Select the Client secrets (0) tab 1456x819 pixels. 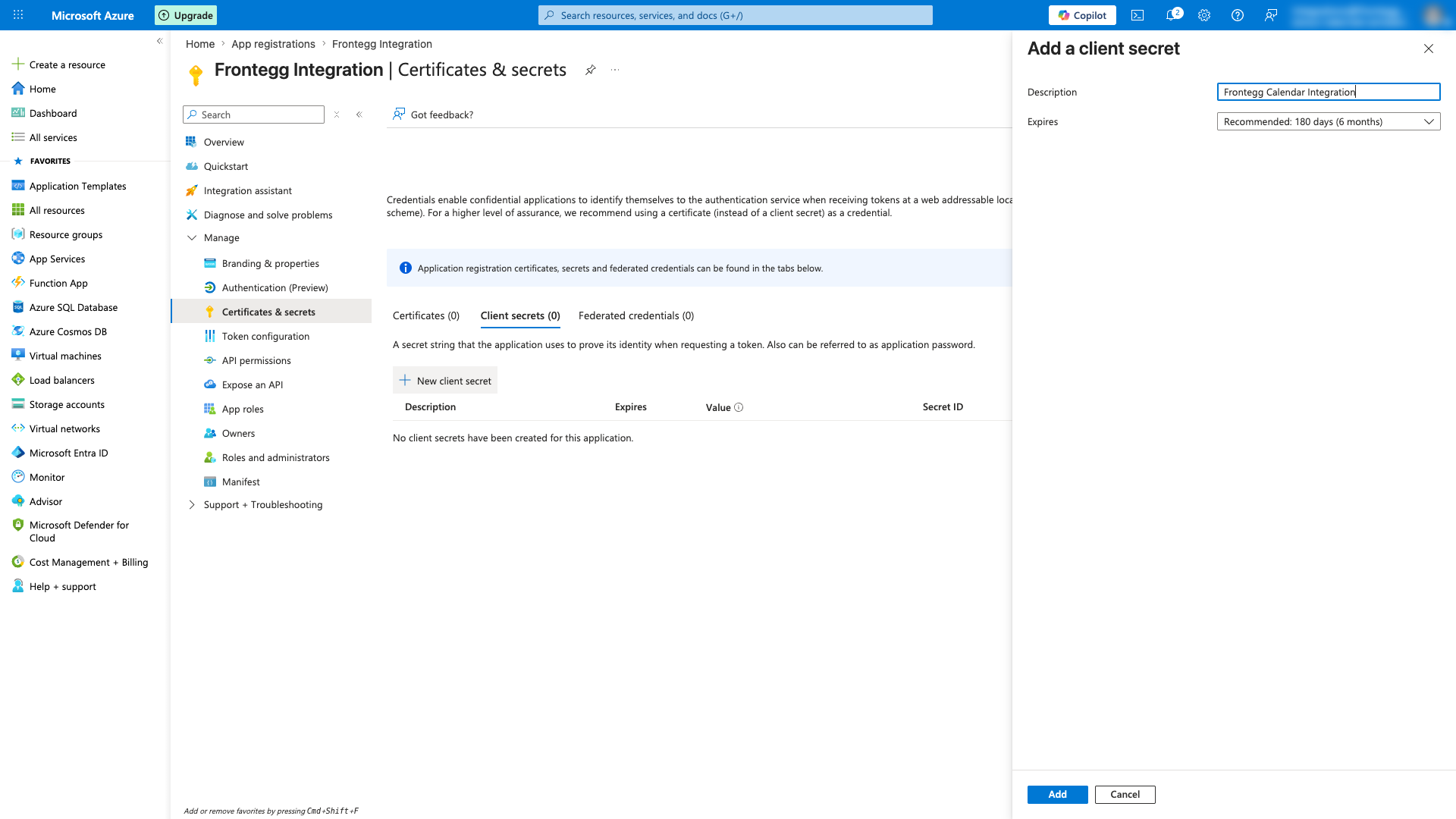[520, 315]
